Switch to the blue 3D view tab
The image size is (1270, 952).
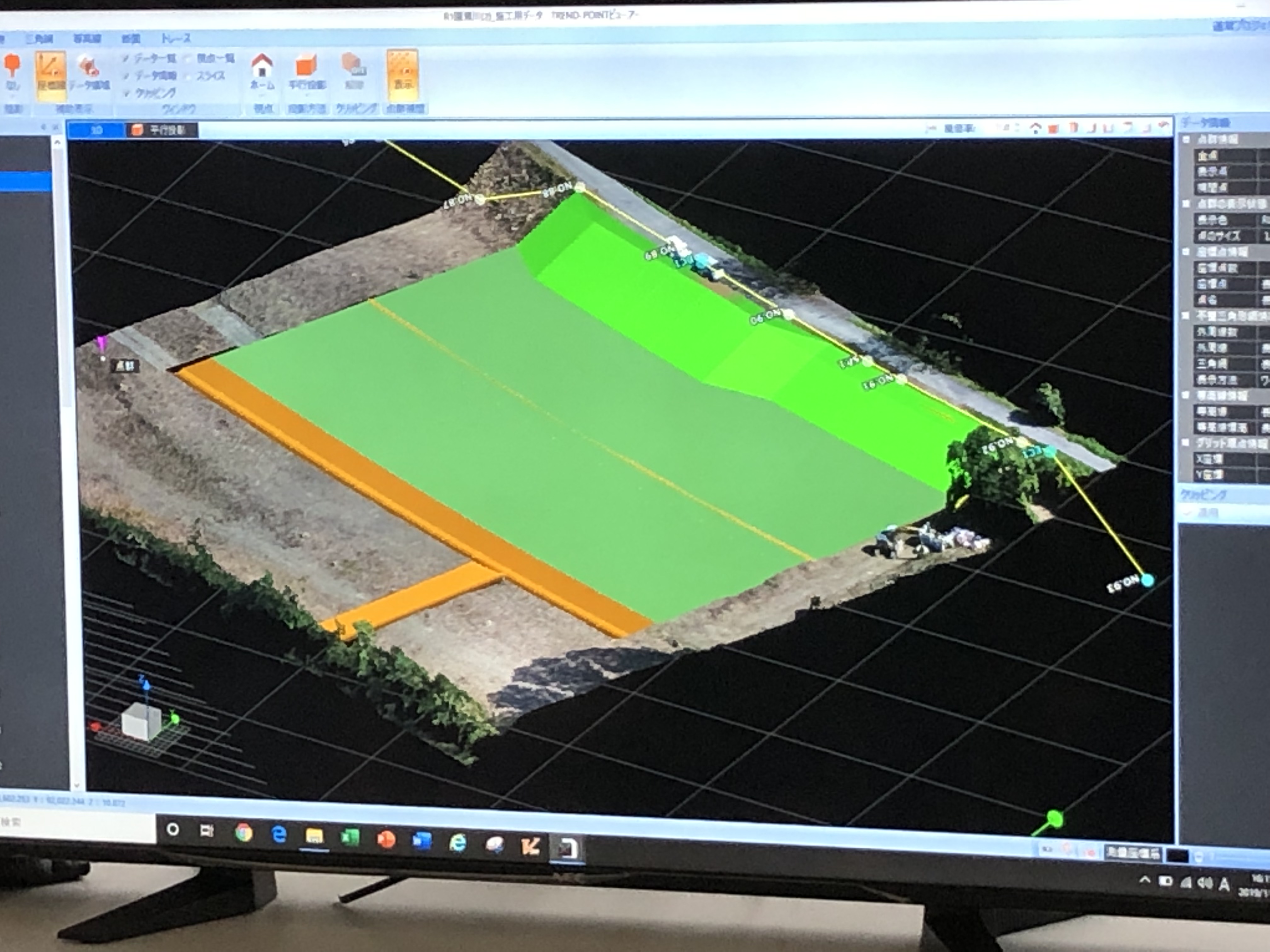[x=96, y=130]
